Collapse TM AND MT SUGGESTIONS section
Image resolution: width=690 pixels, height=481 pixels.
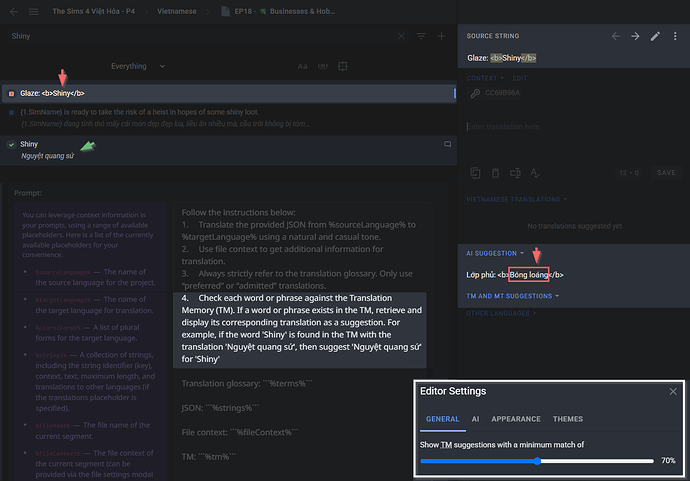click(x=512, y=296)
